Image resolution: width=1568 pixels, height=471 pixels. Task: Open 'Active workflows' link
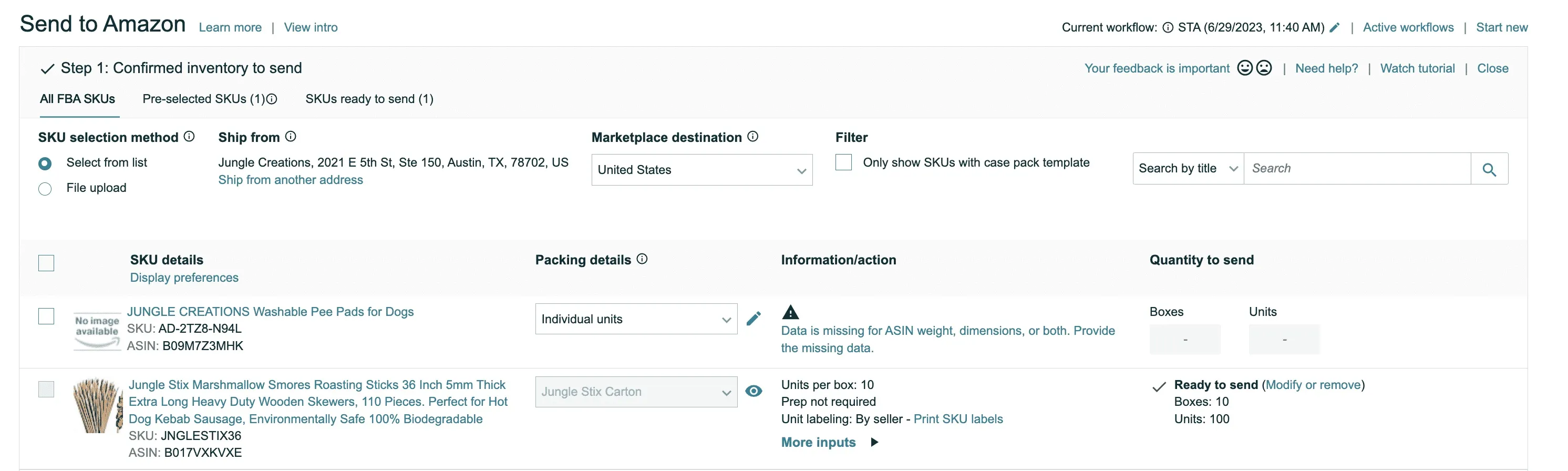pyautogui.click(x=1408, y=27)
